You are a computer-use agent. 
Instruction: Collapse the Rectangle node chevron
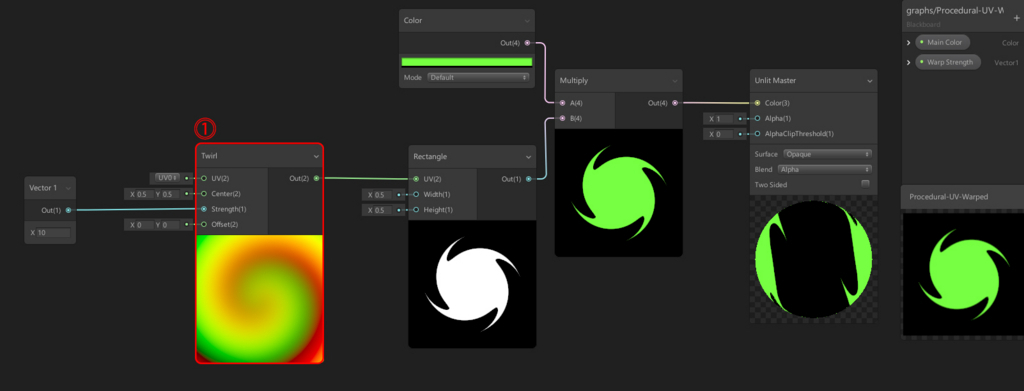tap(528, 157)
